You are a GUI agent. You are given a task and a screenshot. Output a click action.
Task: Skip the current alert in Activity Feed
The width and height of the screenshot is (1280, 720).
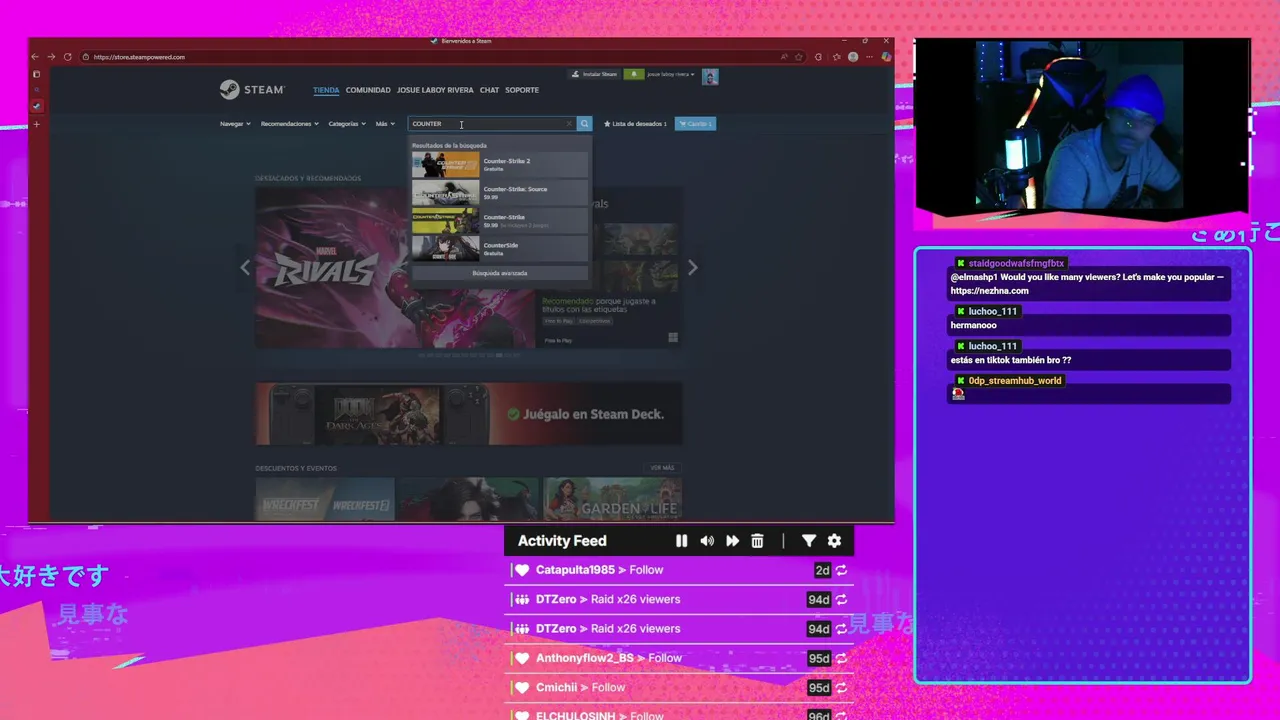tap(732, 541)
